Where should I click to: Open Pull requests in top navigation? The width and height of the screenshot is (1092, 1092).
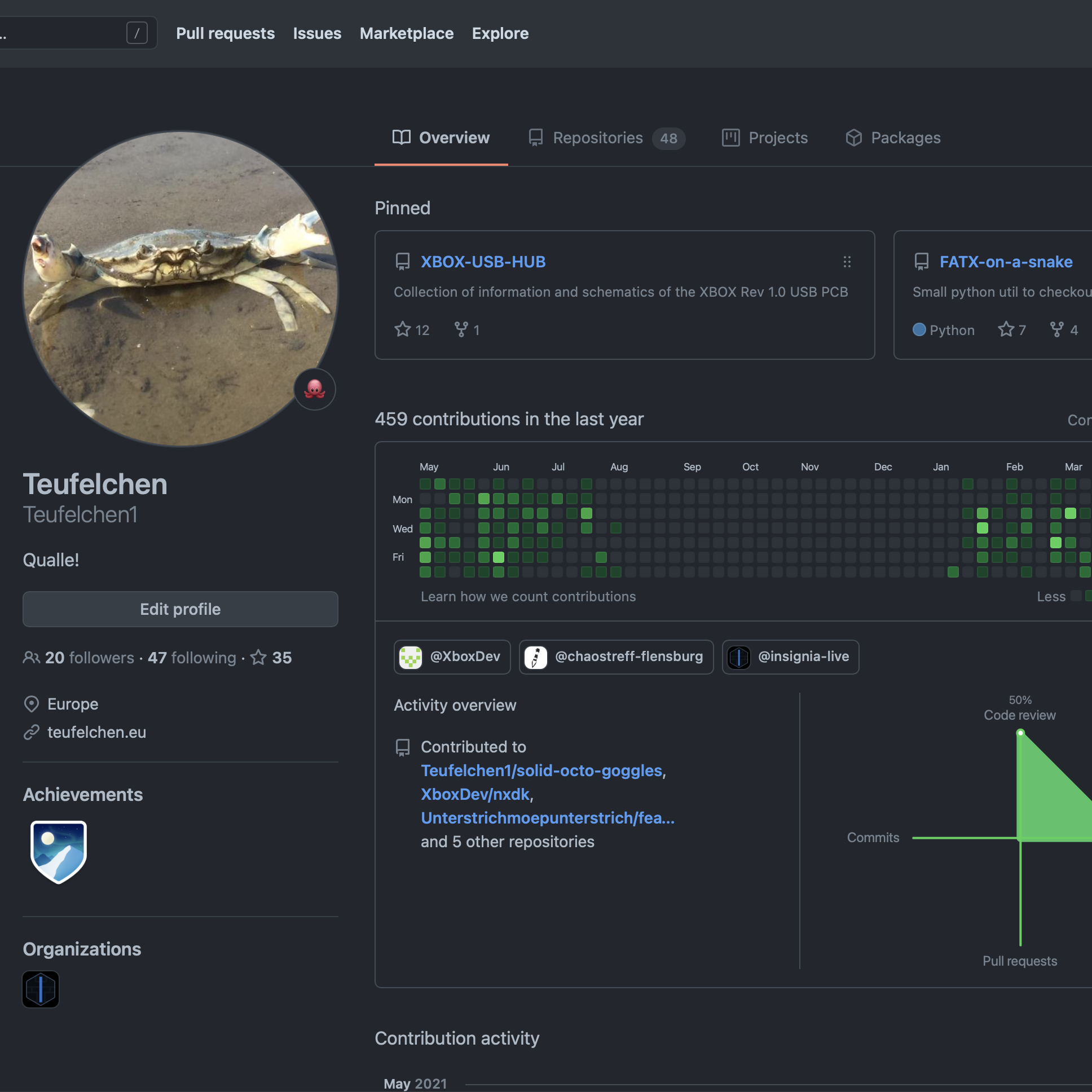coord(225,33)
